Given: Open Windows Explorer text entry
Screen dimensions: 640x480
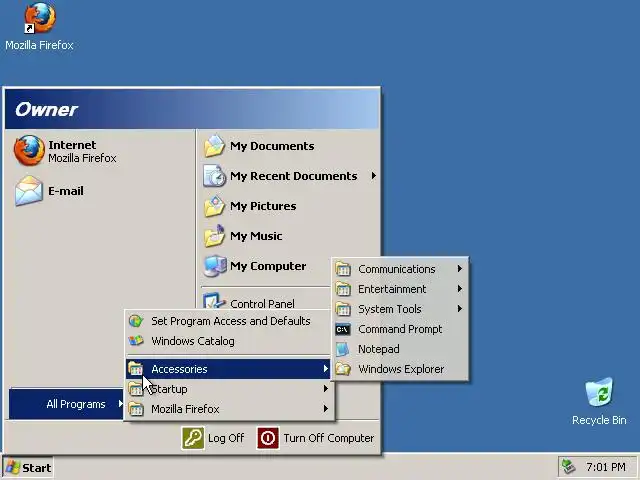Looking at the screenshot, I should [401, 369].
